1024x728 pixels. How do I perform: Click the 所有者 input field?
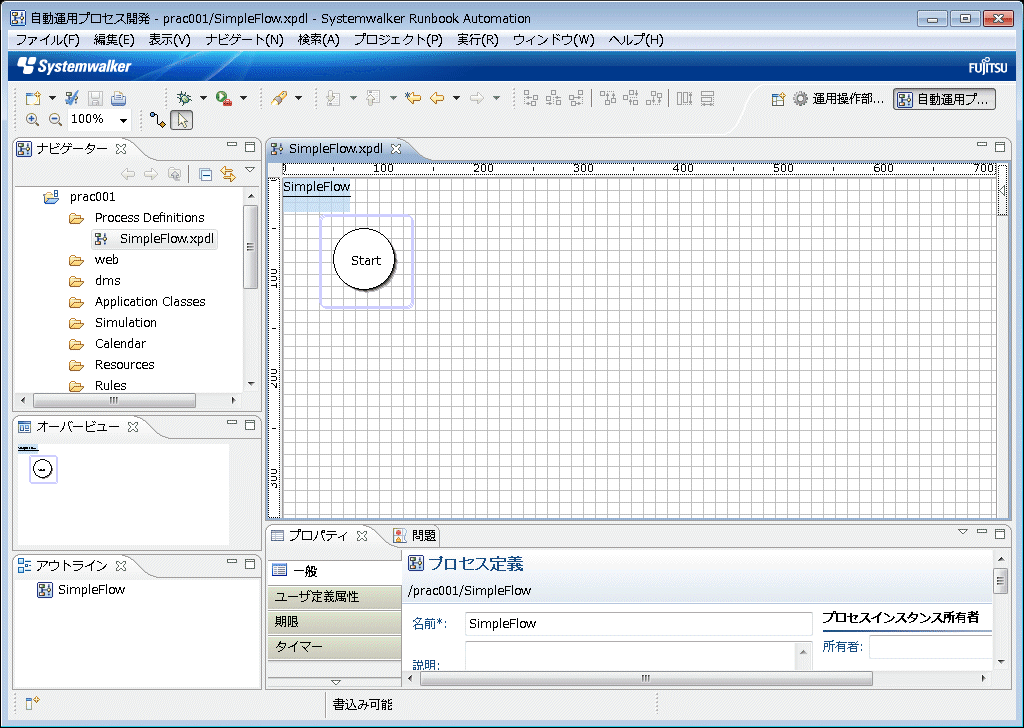[930, 647]
